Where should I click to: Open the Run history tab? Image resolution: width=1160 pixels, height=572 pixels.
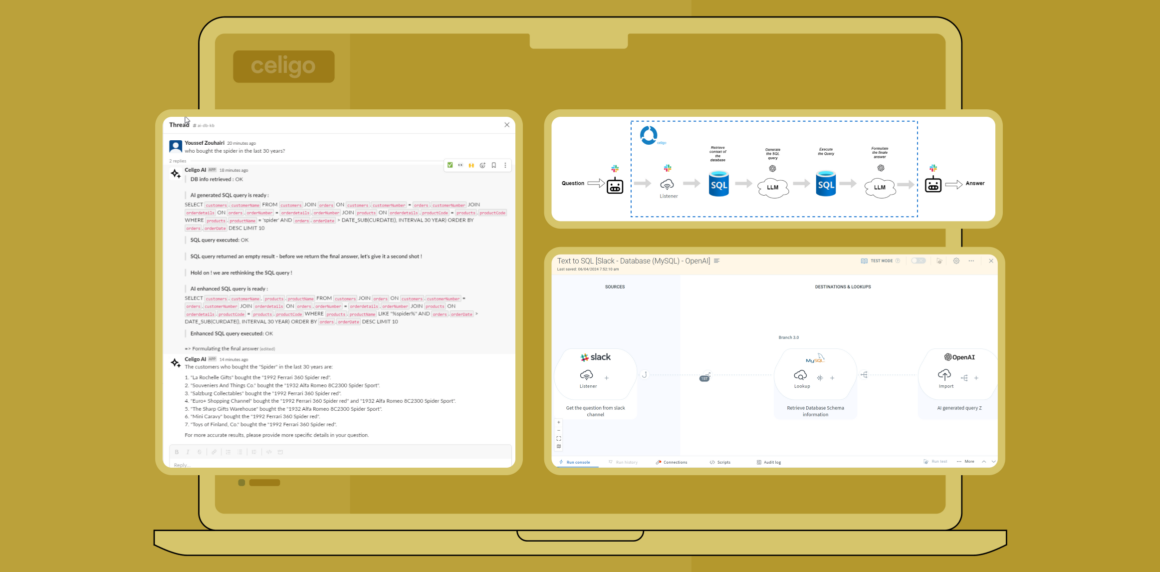pyautogui.click(x=622, y=462)
